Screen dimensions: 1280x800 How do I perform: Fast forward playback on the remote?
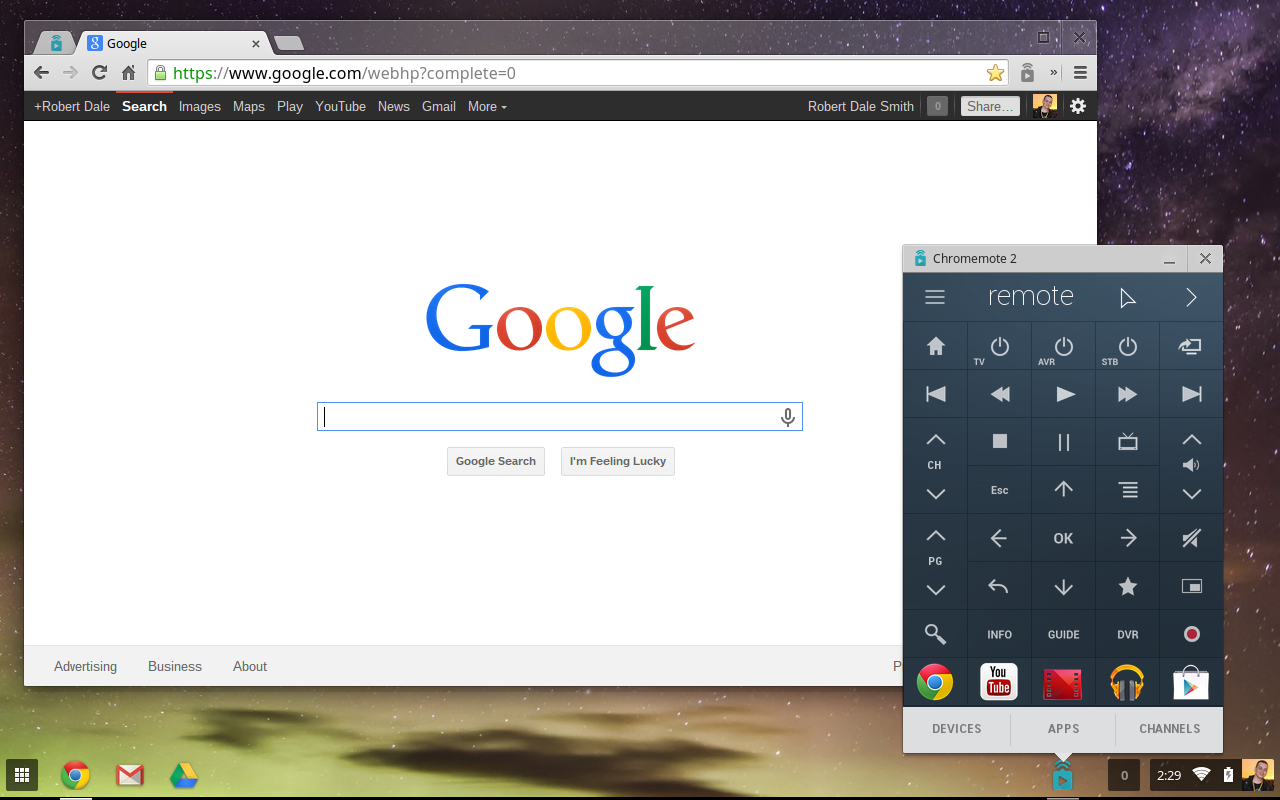tap(1128, 394)
